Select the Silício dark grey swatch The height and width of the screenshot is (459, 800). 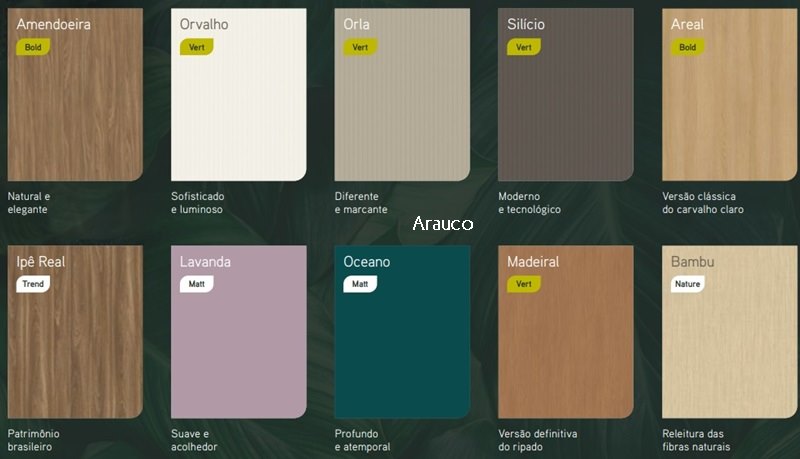coord(566,94)
